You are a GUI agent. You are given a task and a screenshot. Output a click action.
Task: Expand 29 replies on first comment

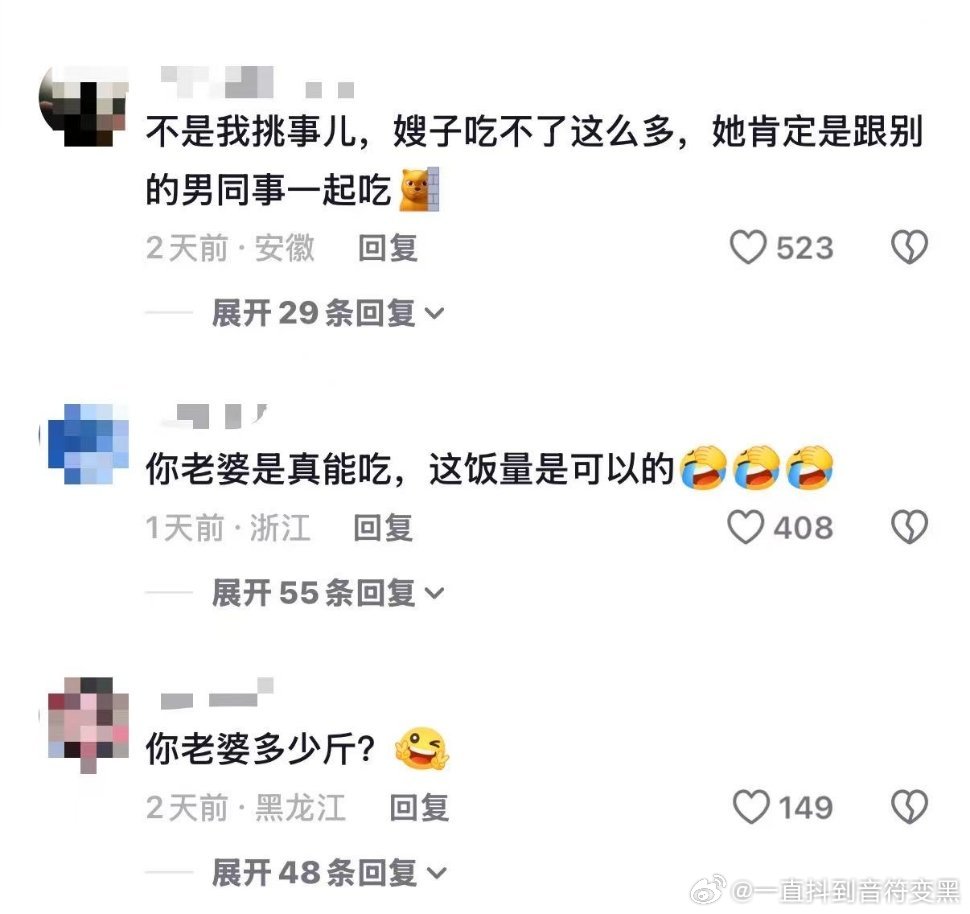pyautogui.click(x=328, y=313)
